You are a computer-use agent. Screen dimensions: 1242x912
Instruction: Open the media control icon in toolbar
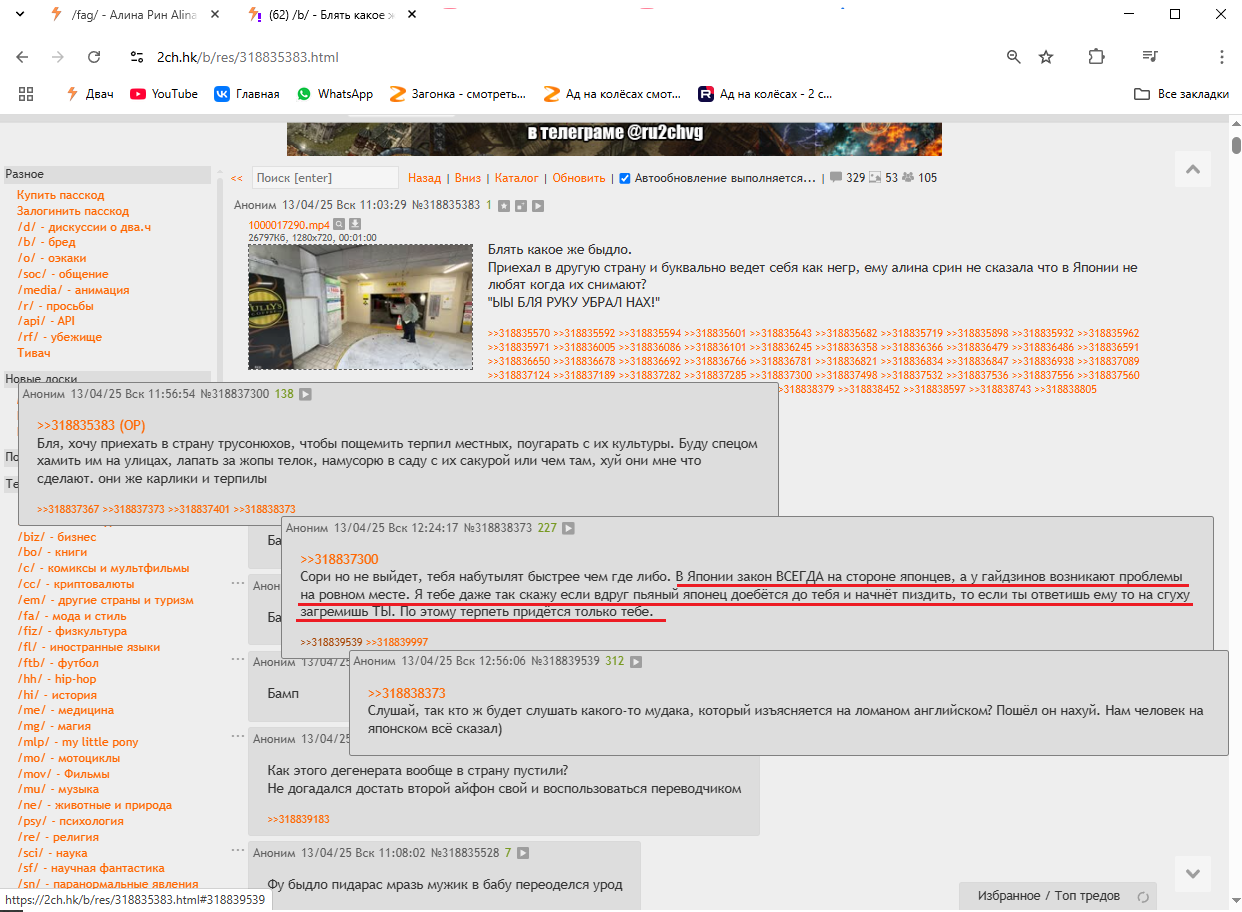[x=1150, y=57]
